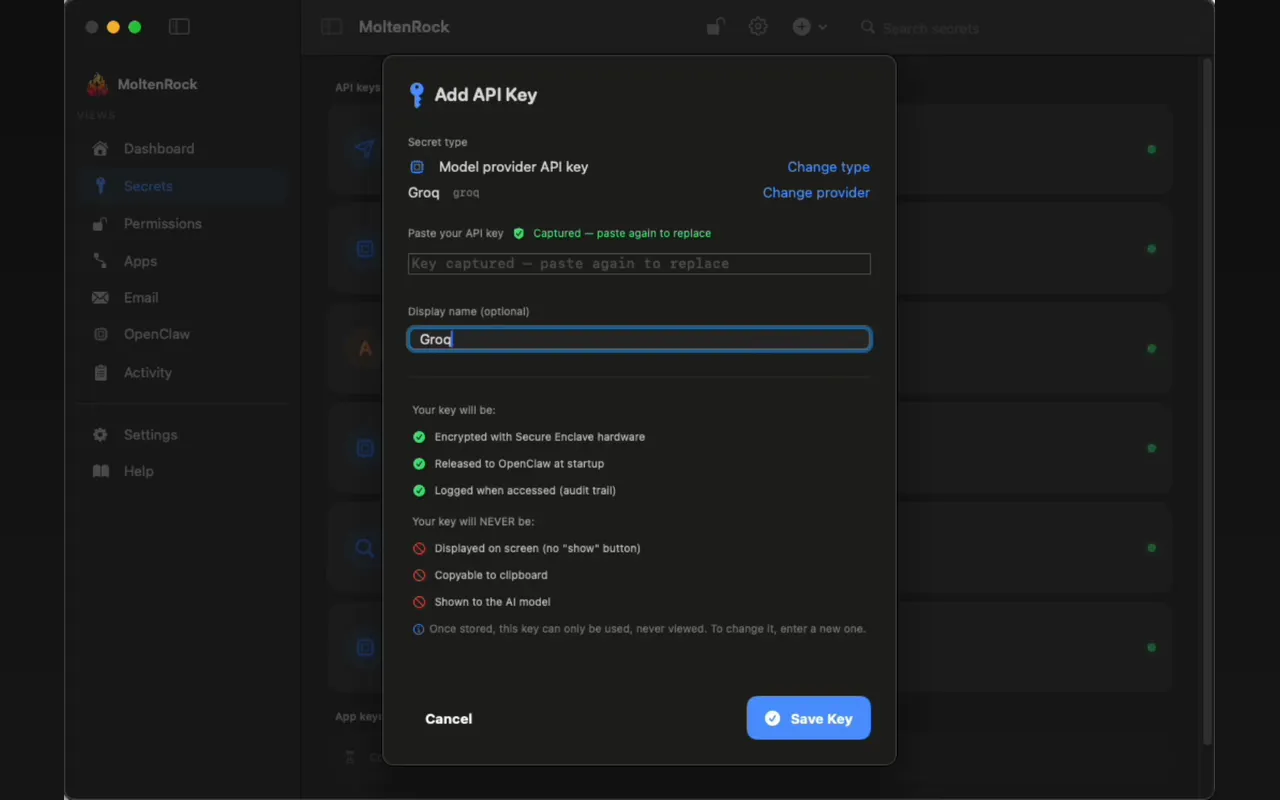Click the Add API Key heading text
Screen dimensions: 1280x800
click(x=486, y=95)
